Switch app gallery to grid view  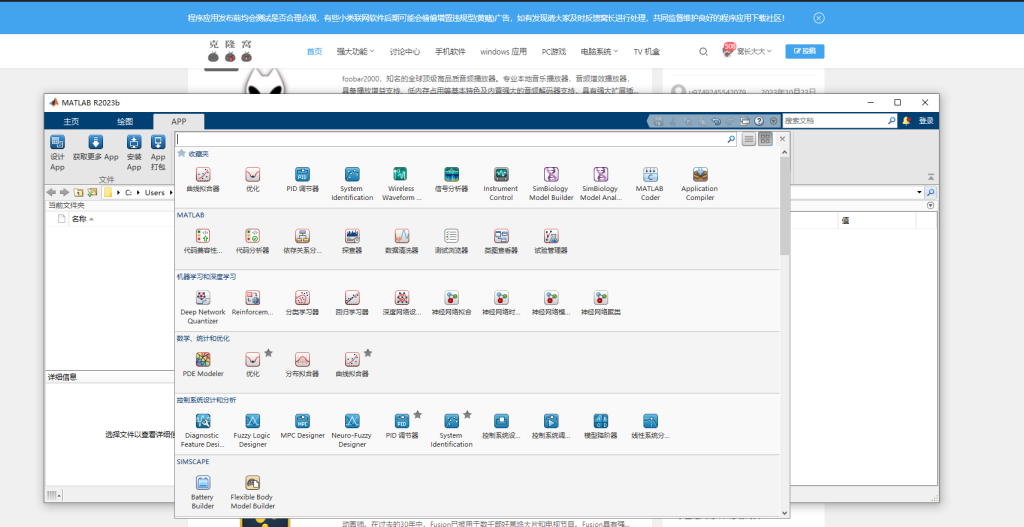pos(765,139)
